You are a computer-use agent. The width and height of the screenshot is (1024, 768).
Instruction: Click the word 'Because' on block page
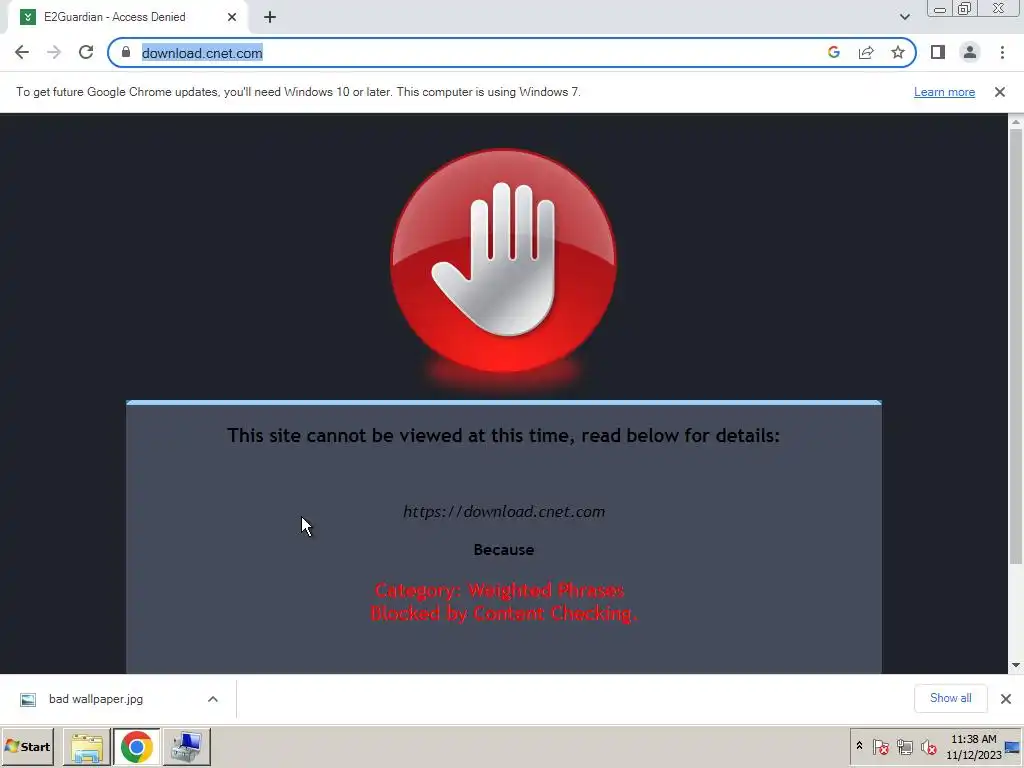[x=504, y=550]
